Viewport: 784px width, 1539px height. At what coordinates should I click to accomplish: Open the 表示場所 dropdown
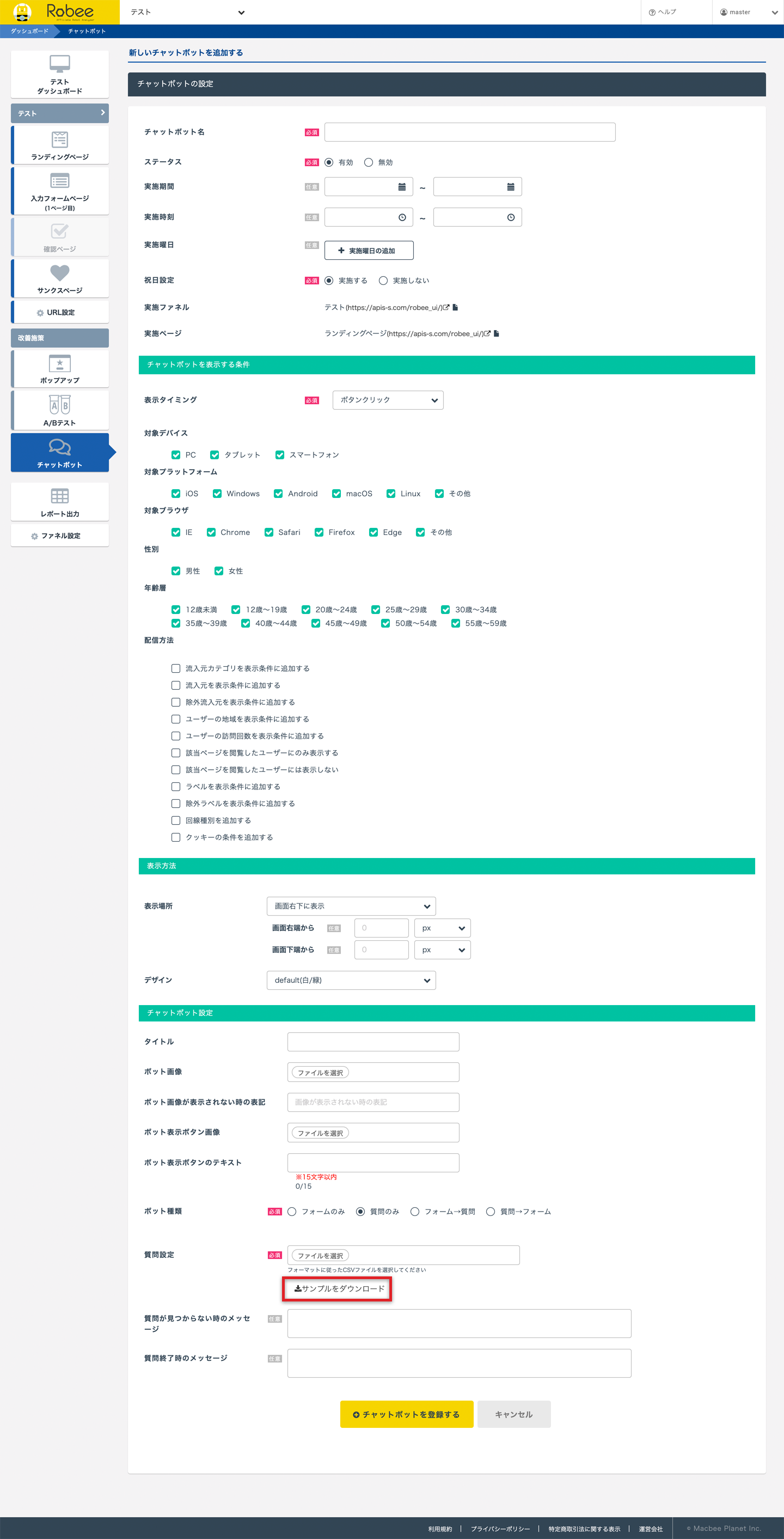click(351, 907)
